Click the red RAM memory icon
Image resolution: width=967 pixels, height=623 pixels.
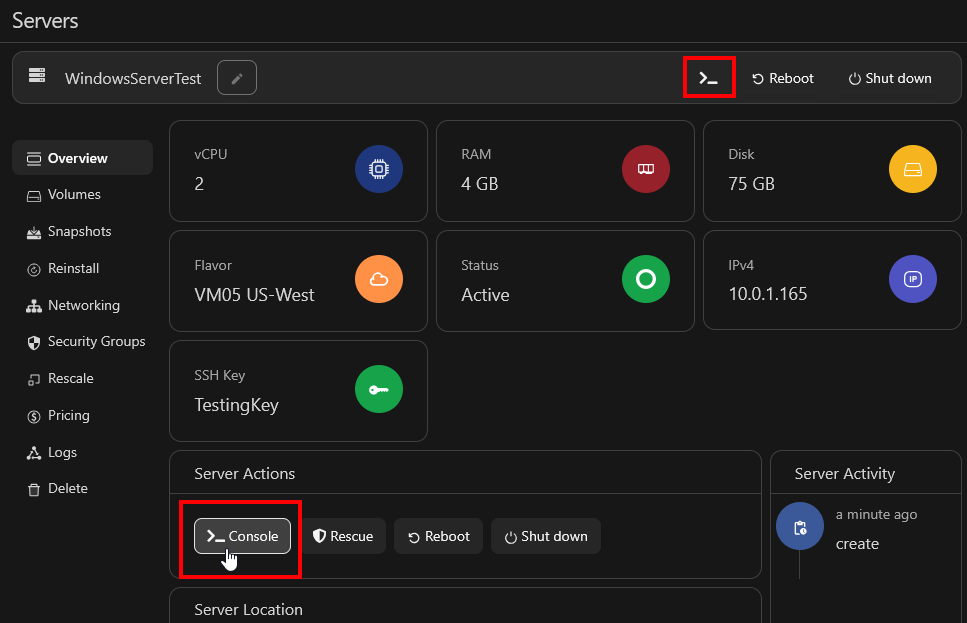coord(646,170)
